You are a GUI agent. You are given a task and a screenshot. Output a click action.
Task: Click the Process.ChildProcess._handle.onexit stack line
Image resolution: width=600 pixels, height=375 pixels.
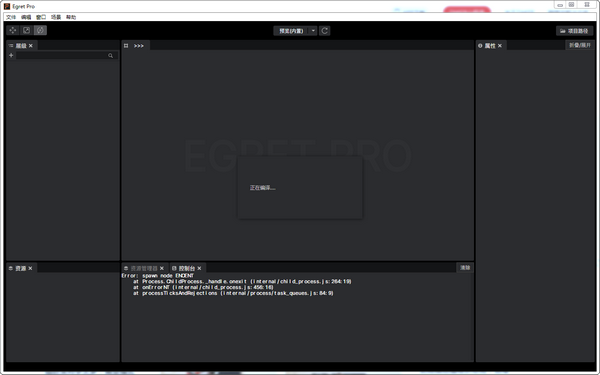click(242, 281)
